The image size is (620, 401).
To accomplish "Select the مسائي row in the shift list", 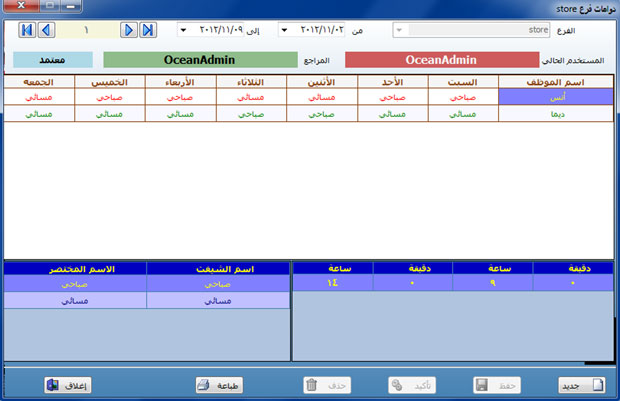I will (x=217, y=300).
